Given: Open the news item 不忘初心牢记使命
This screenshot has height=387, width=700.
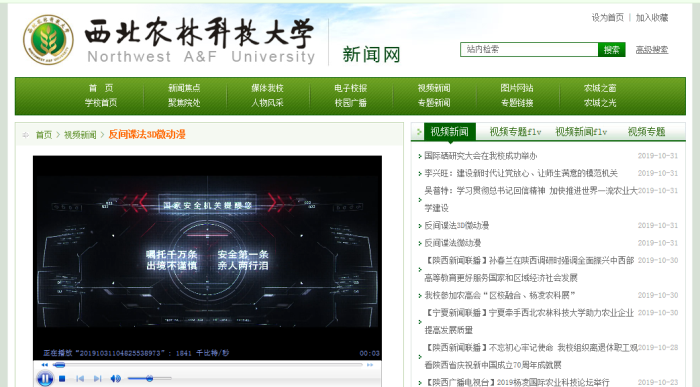Looking at the screenshot, I should pos(531,356).
